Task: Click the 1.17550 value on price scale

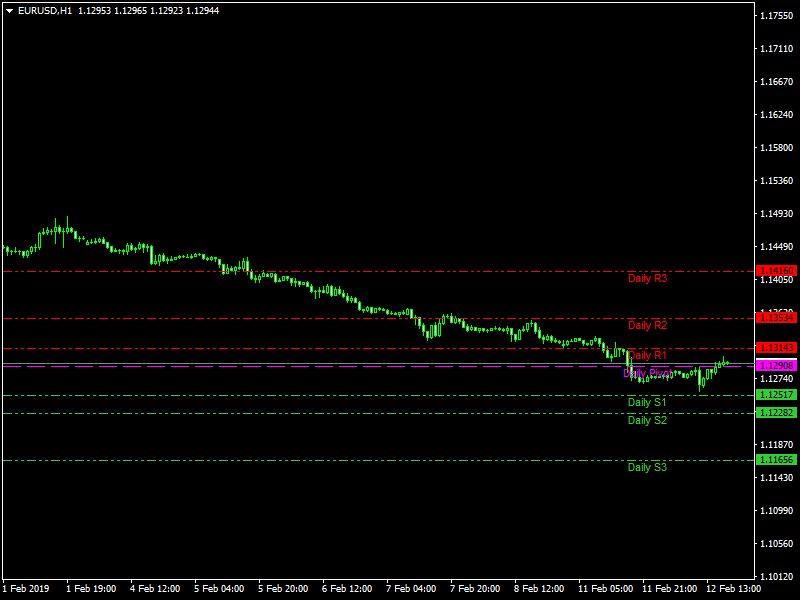Action: tap(777, 16)
